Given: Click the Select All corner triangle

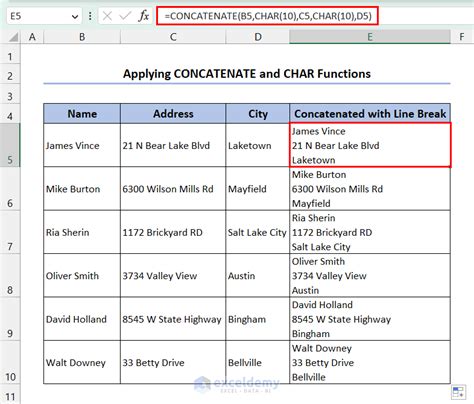Looking at the screenshot, I should coord(13,37).
